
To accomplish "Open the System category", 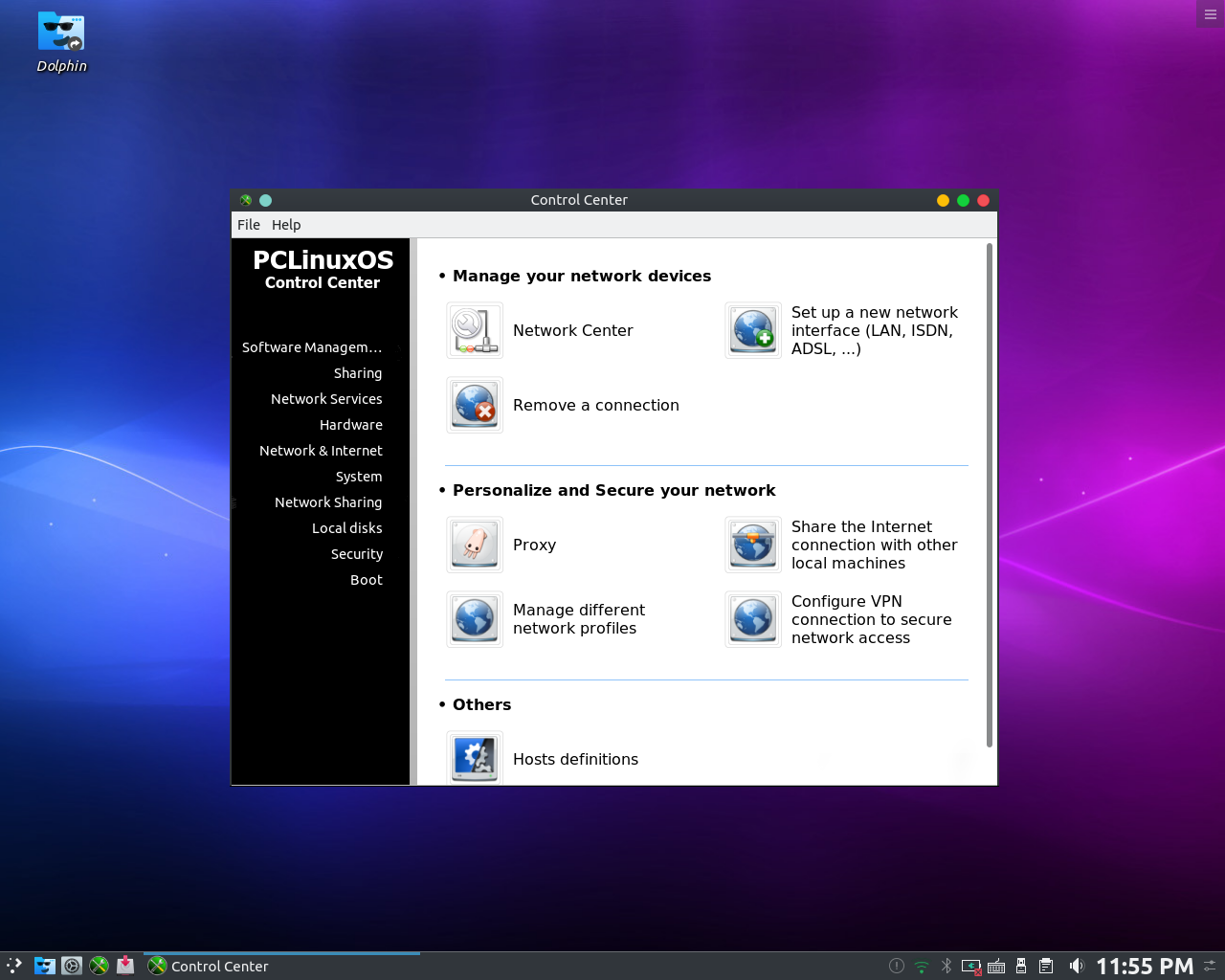I will (359, 477).
